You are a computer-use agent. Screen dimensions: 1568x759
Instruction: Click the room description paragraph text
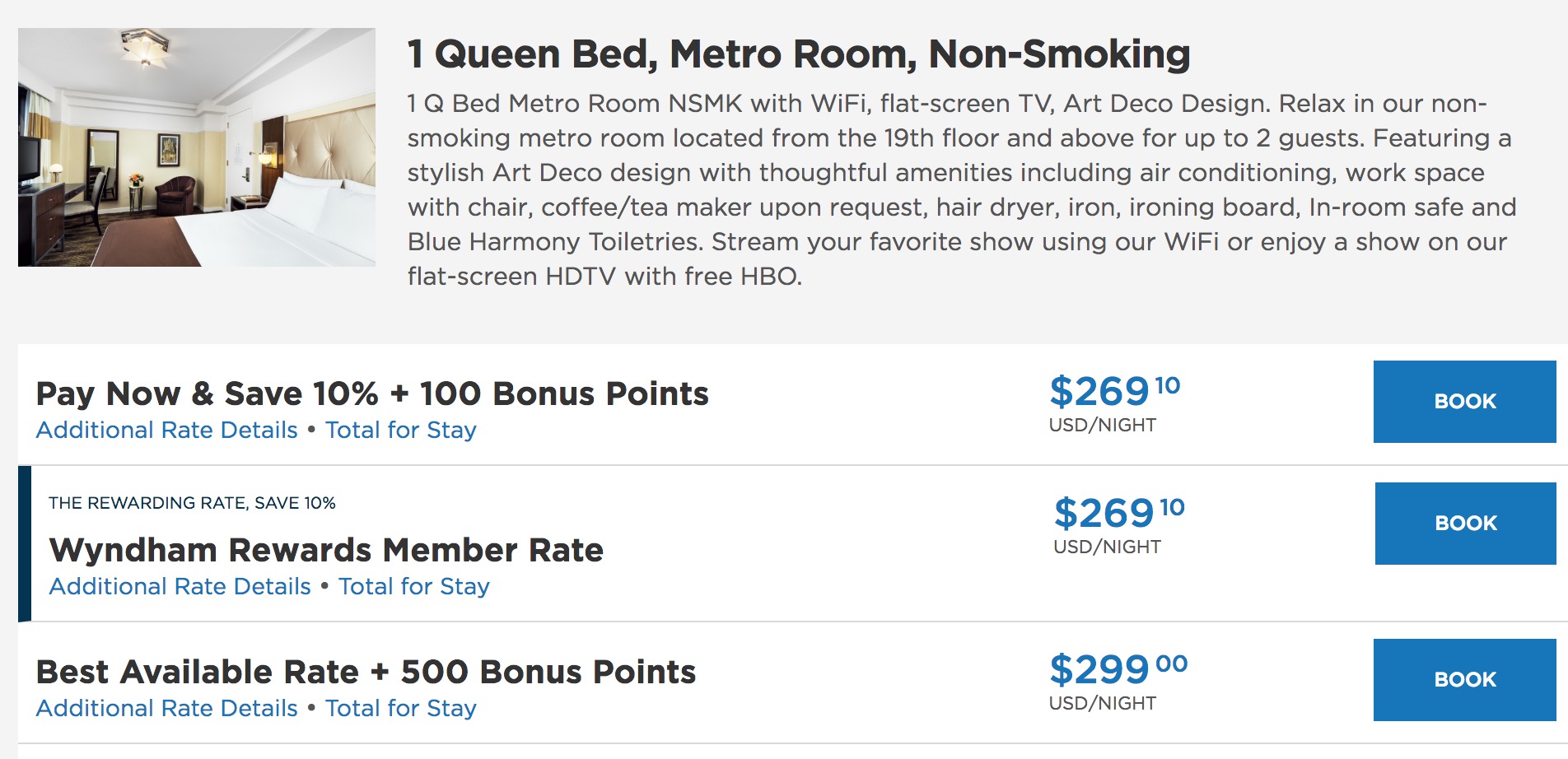(959, 189)
